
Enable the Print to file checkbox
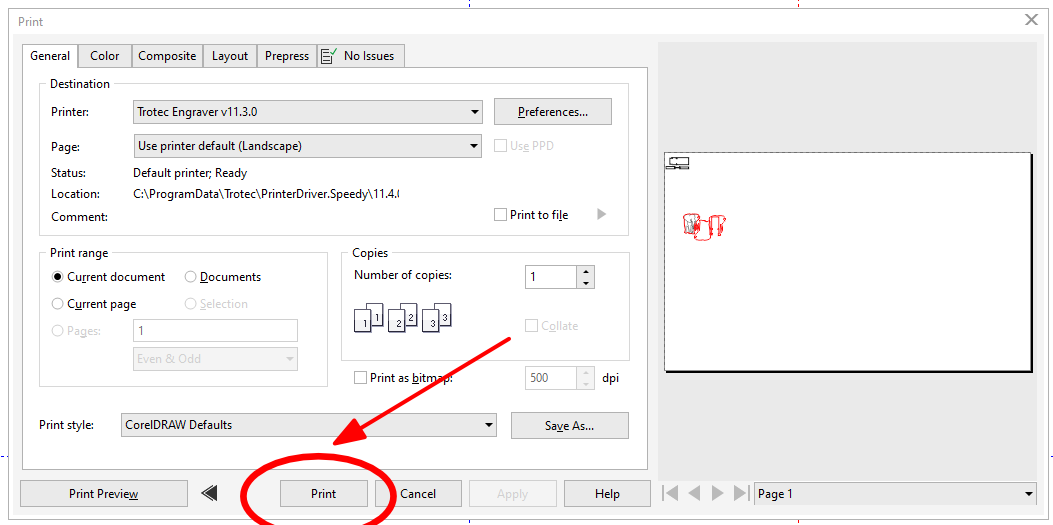(x=500, y=215)
